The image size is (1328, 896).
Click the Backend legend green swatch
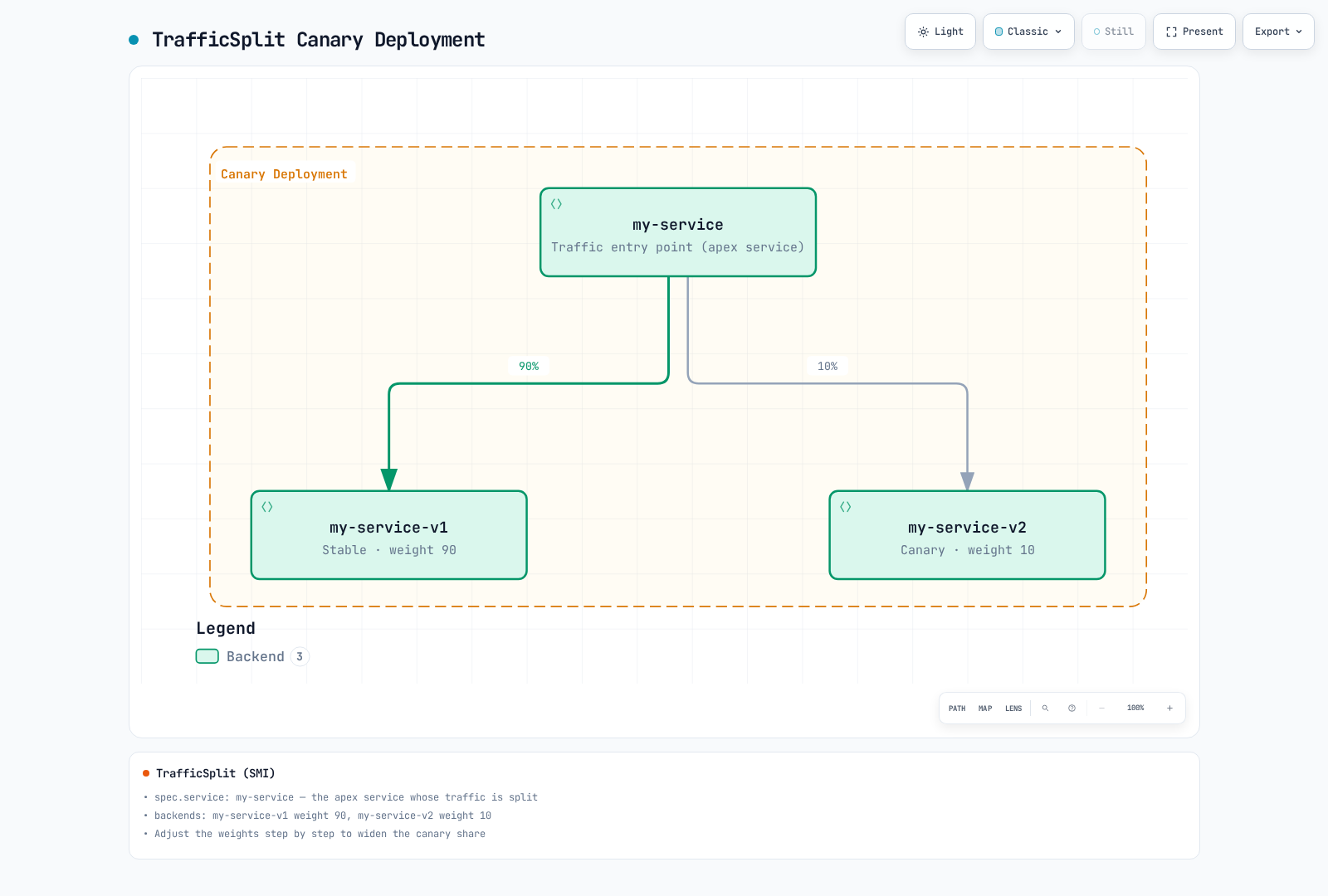[207, 656]
